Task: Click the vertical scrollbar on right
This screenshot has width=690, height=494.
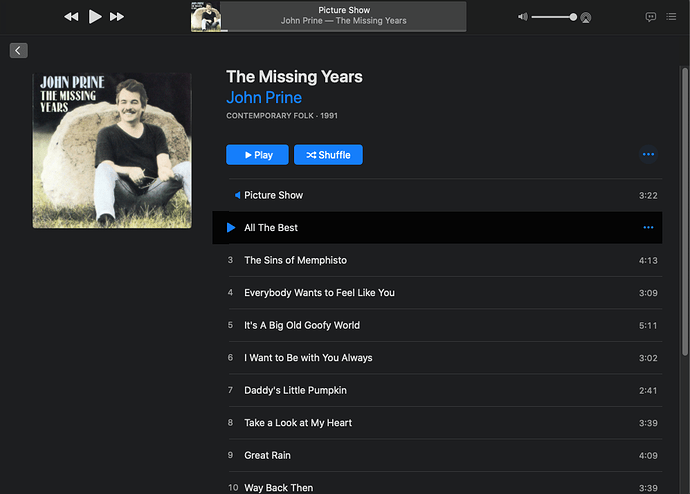Action: (x=685, y=211)
